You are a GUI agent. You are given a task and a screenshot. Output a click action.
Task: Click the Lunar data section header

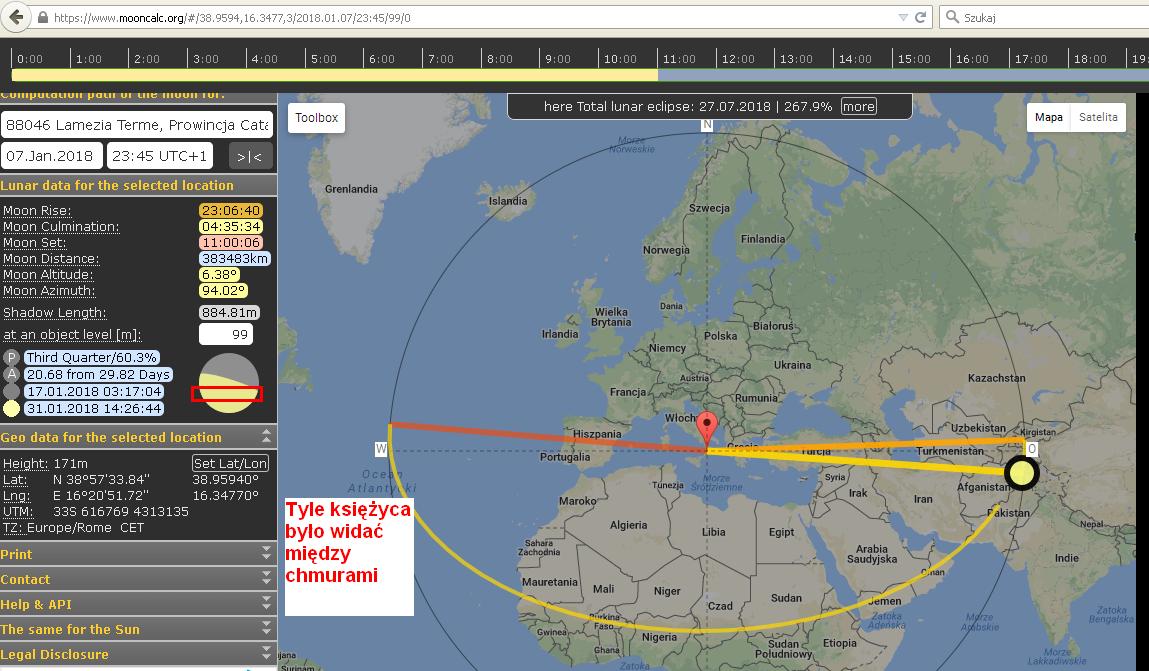pos(138,185)
